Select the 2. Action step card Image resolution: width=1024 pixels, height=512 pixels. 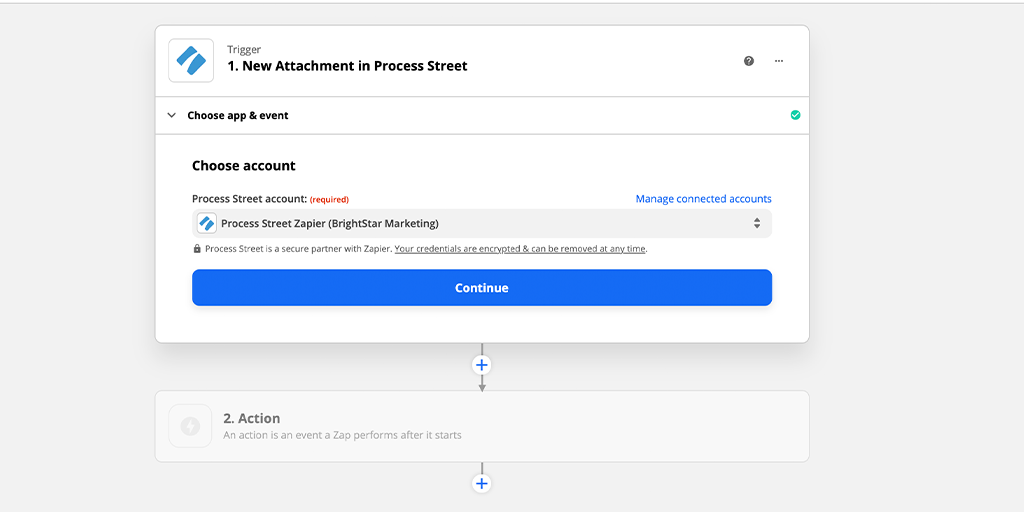[482, 426]
